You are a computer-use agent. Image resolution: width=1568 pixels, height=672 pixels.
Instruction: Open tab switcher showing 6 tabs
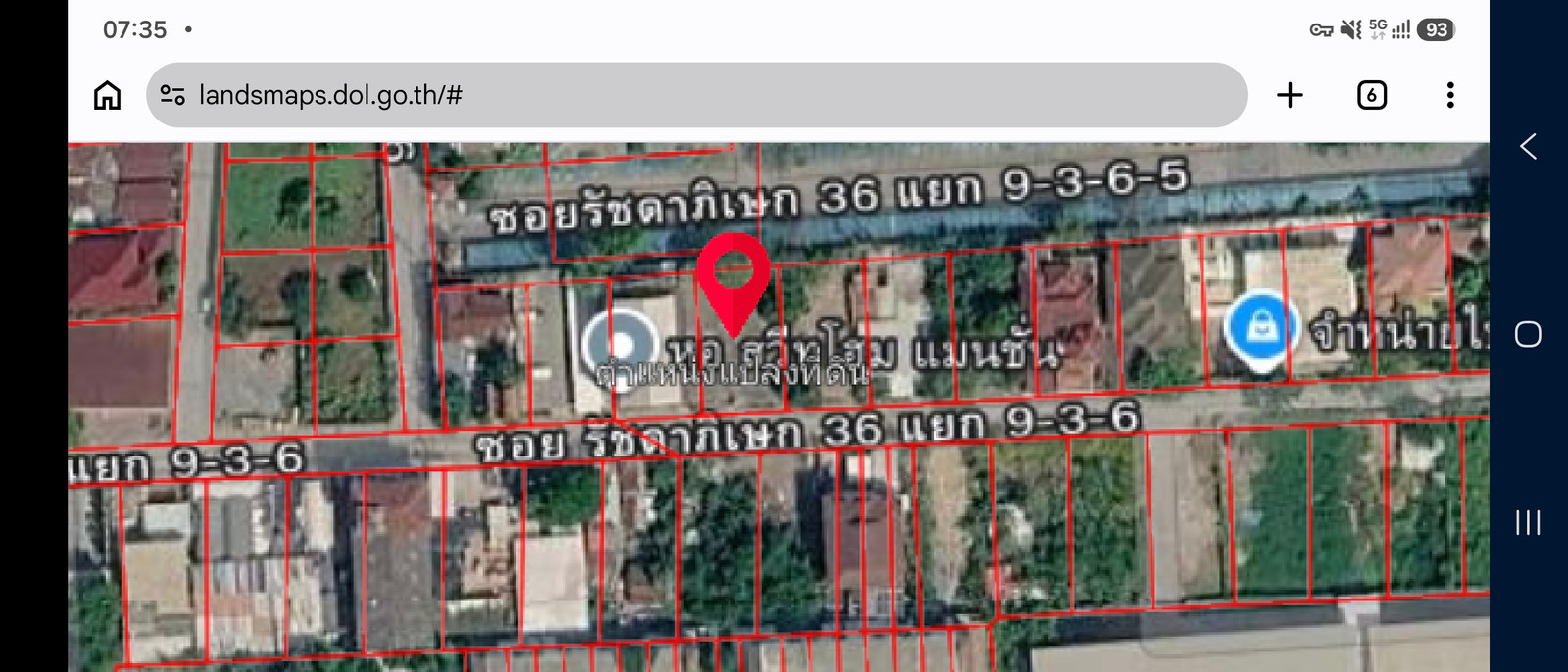click(x=1371, y=95)
